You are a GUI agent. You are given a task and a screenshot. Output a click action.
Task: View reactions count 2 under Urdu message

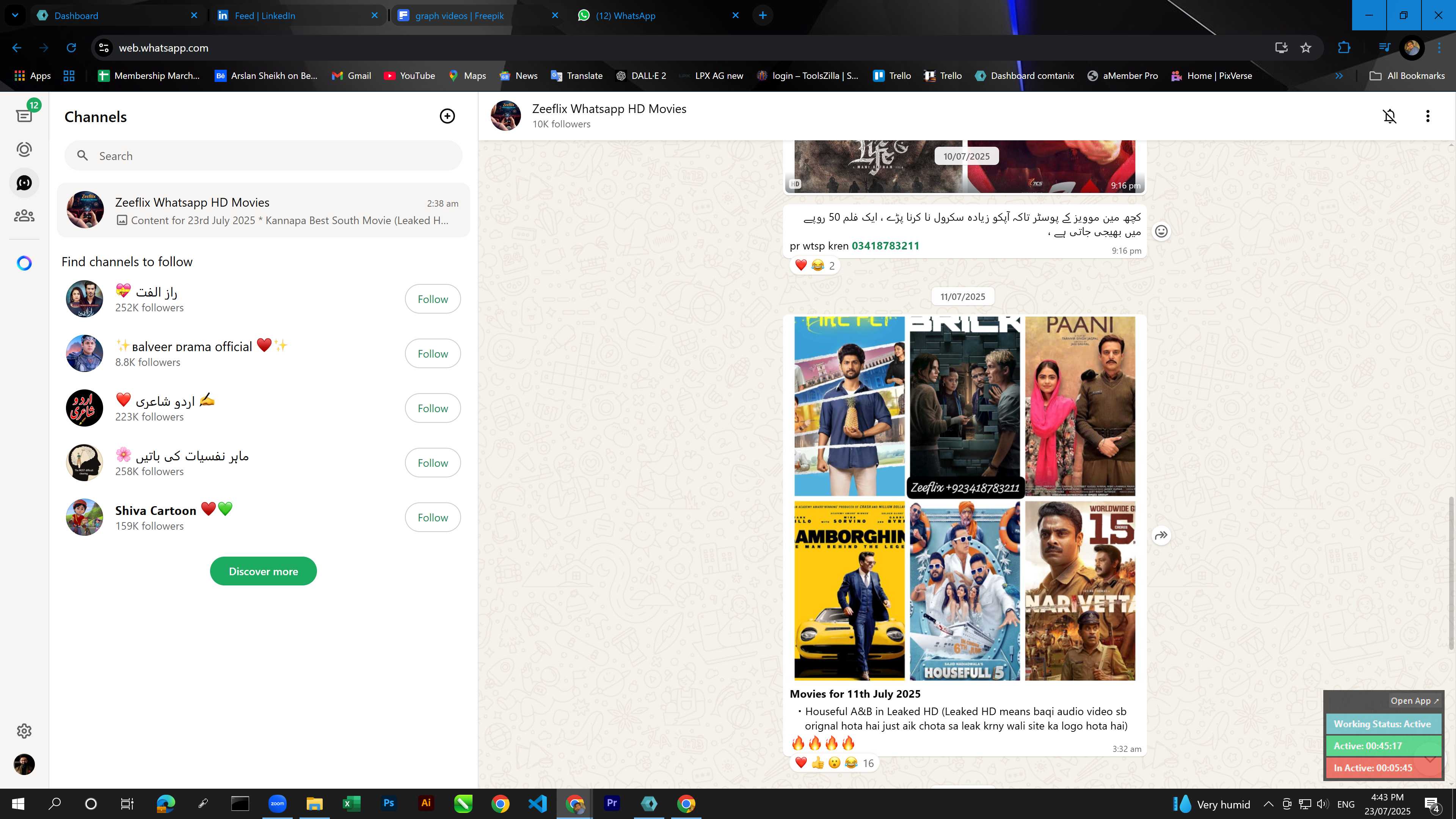coord(814,265)
